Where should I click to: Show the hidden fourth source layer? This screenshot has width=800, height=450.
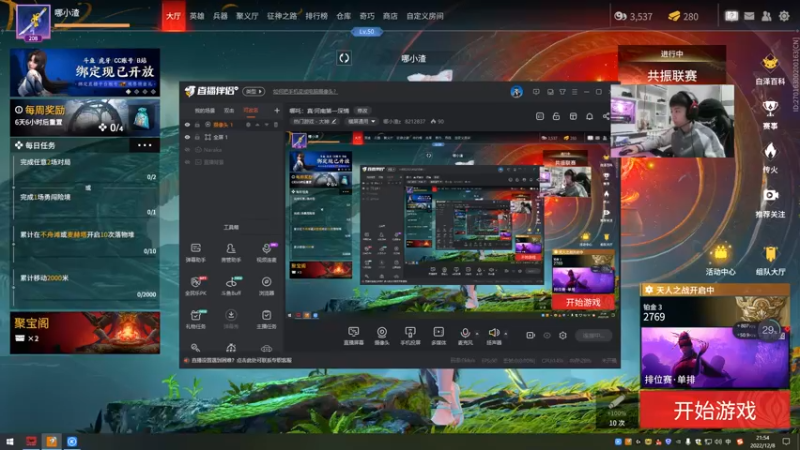click(187, 162)
